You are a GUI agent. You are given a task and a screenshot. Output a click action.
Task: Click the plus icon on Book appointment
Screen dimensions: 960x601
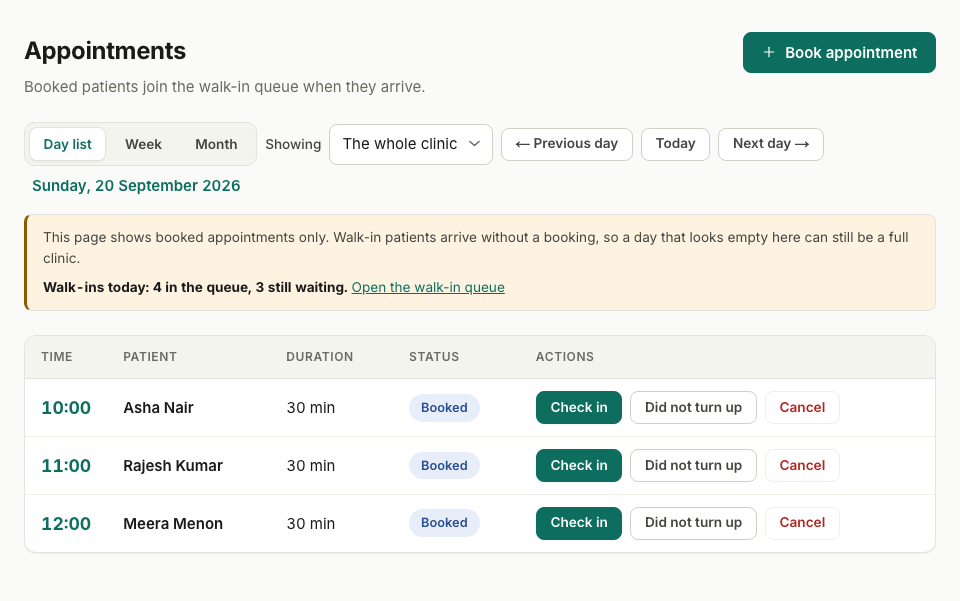pyautogui.click(x=768, y=53)
